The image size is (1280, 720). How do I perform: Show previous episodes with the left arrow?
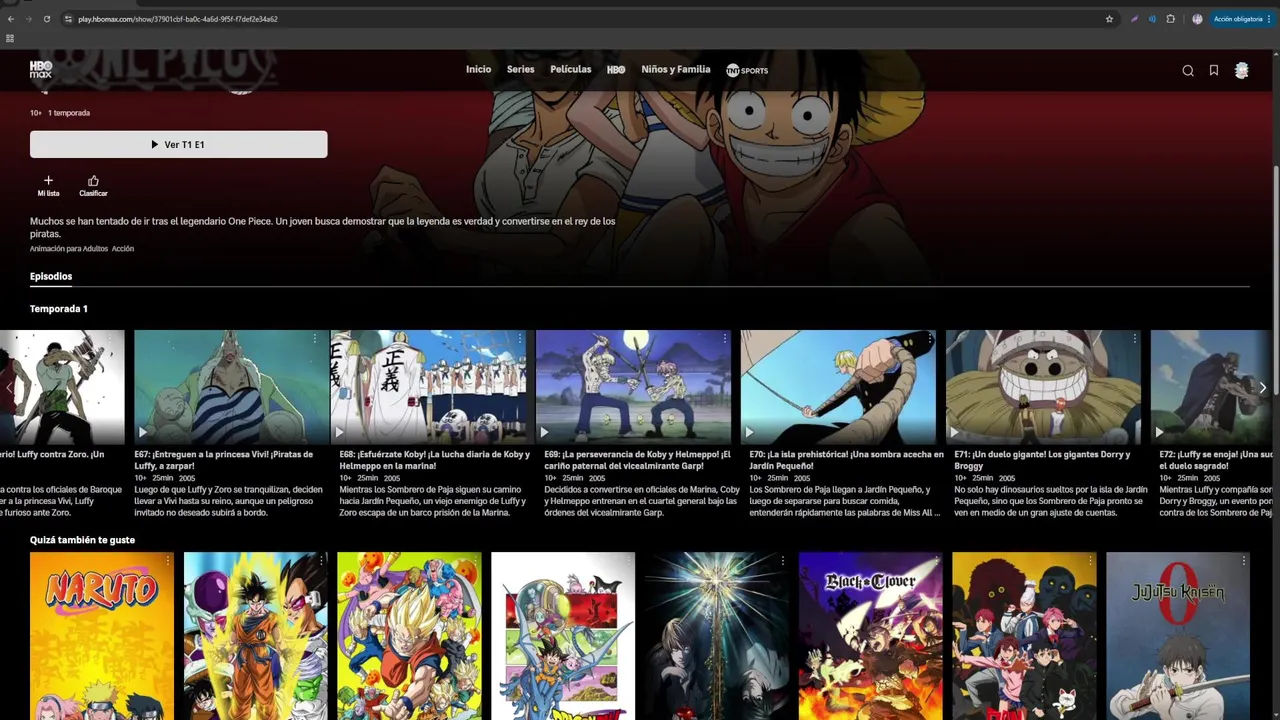click(x=9, y=387)
